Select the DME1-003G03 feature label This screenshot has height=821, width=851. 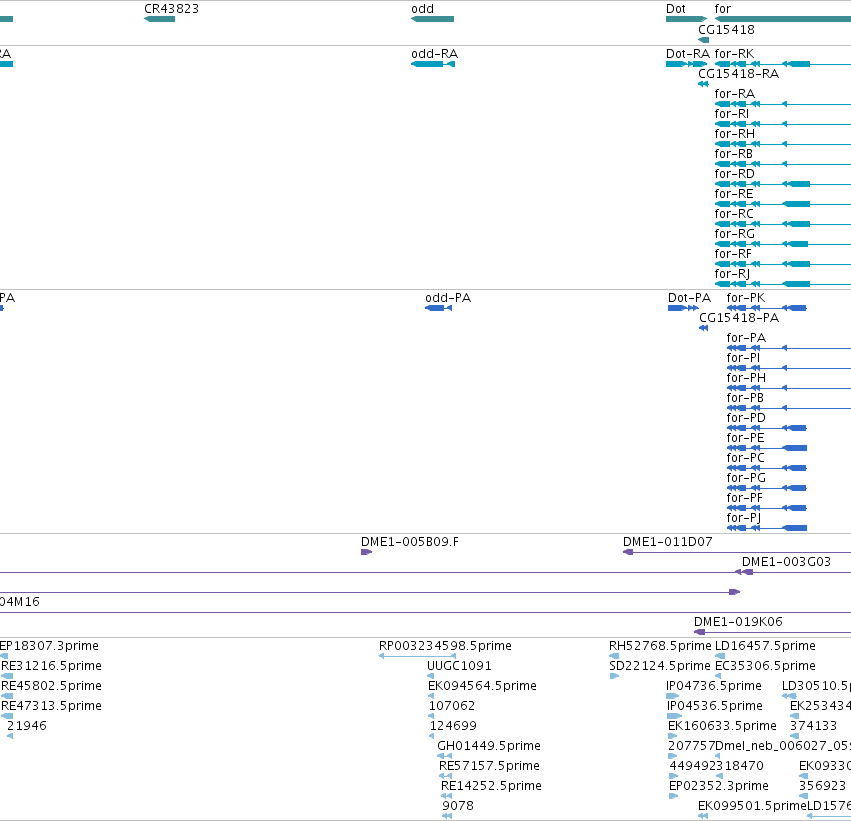(x=786, y=562)
